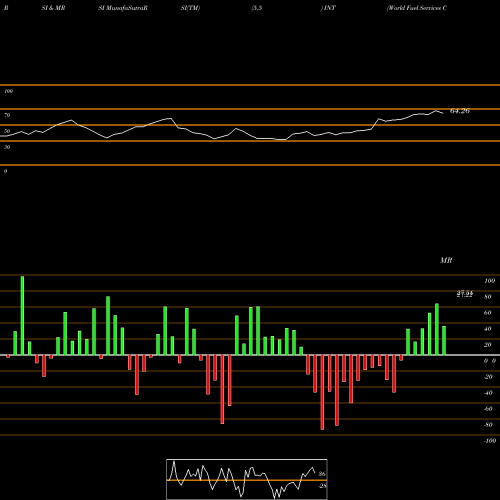
Task: Click MR axis label -20
Action: 488,377
